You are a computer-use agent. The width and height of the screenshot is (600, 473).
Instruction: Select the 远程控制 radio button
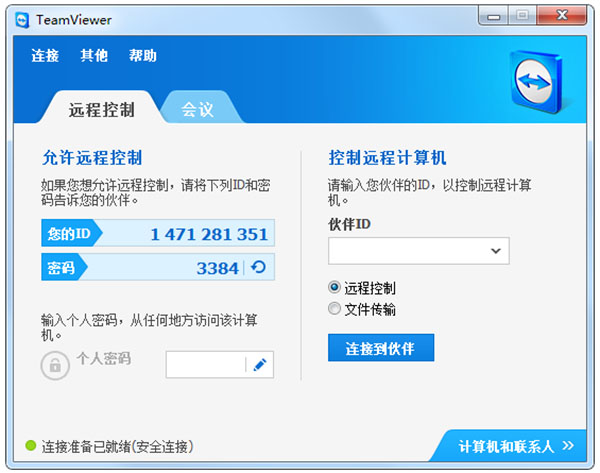click(334, 287)
